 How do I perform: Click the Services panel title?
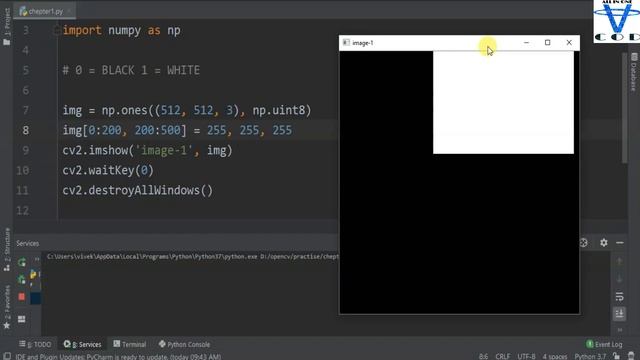27,243
